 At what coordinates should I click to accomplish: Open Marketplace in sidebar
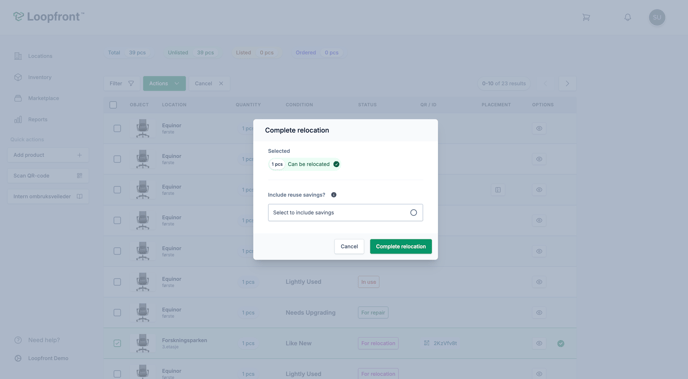click(43, 98)
